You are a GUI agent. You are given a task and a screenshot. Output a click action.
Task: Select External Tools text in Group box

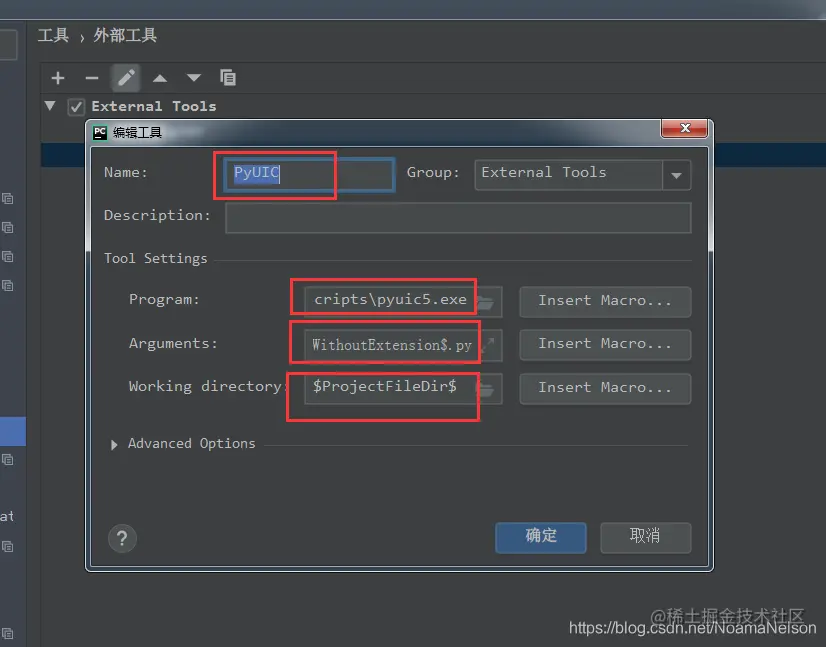pos(544,173)
